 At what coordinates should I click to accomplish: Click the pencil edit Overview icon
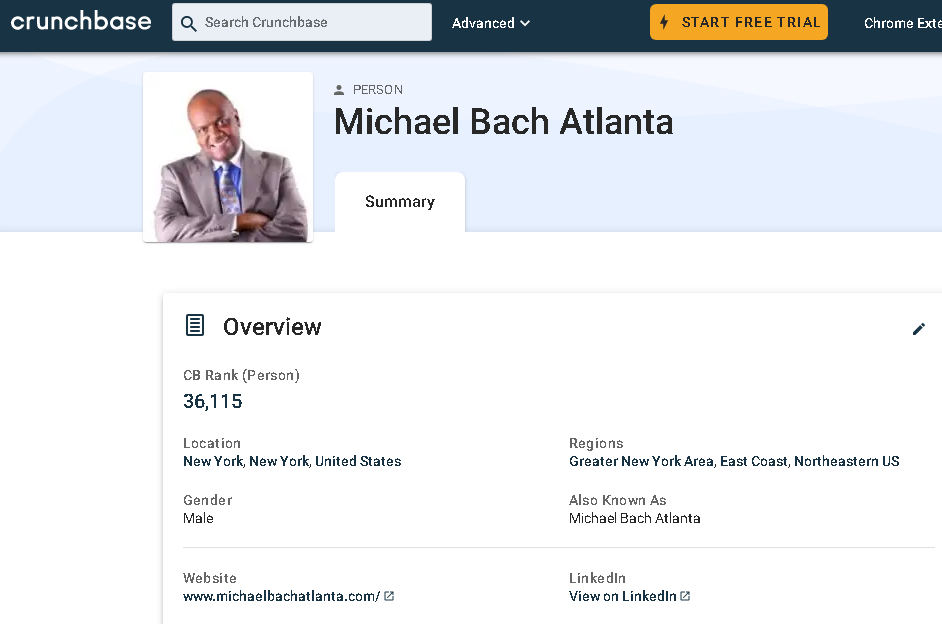pos(919,329)
